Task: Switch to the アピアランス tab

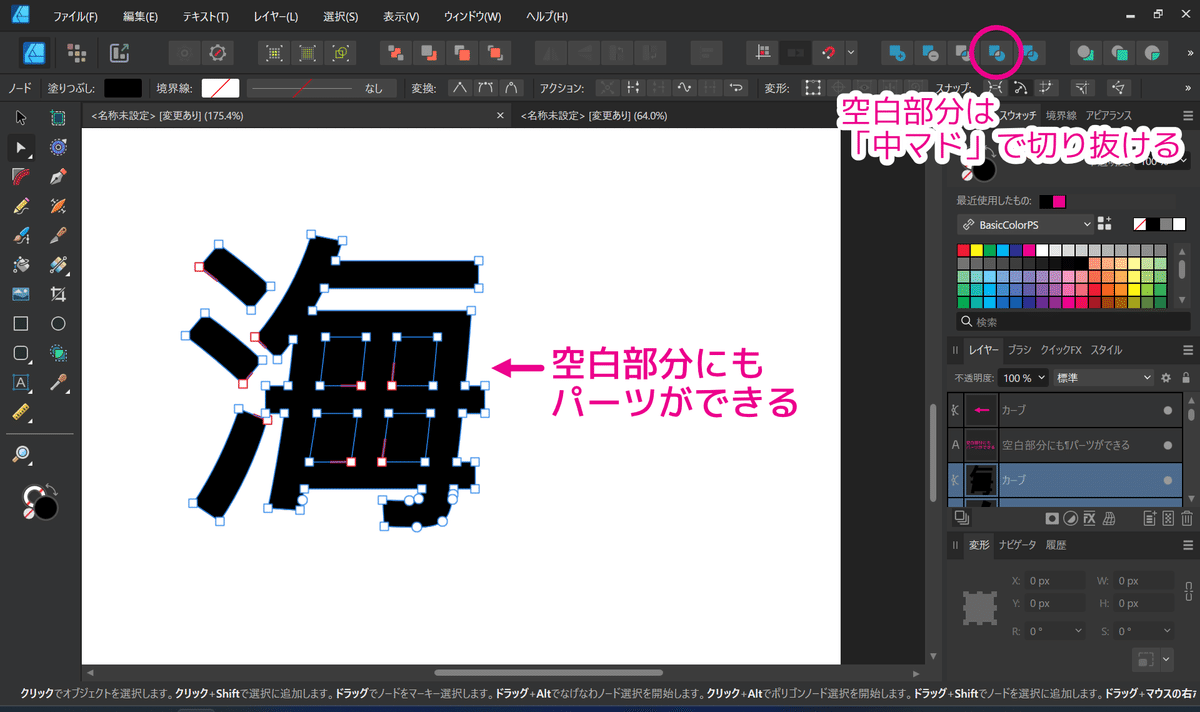Action: (x=1109, y=116)
